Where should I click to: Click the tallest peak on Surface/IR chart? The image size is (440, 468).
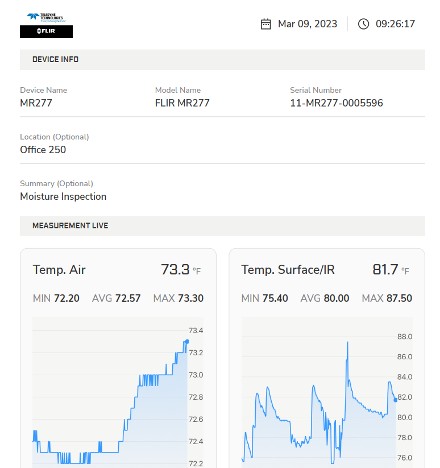pyautogui.click(x=348, y=342)
